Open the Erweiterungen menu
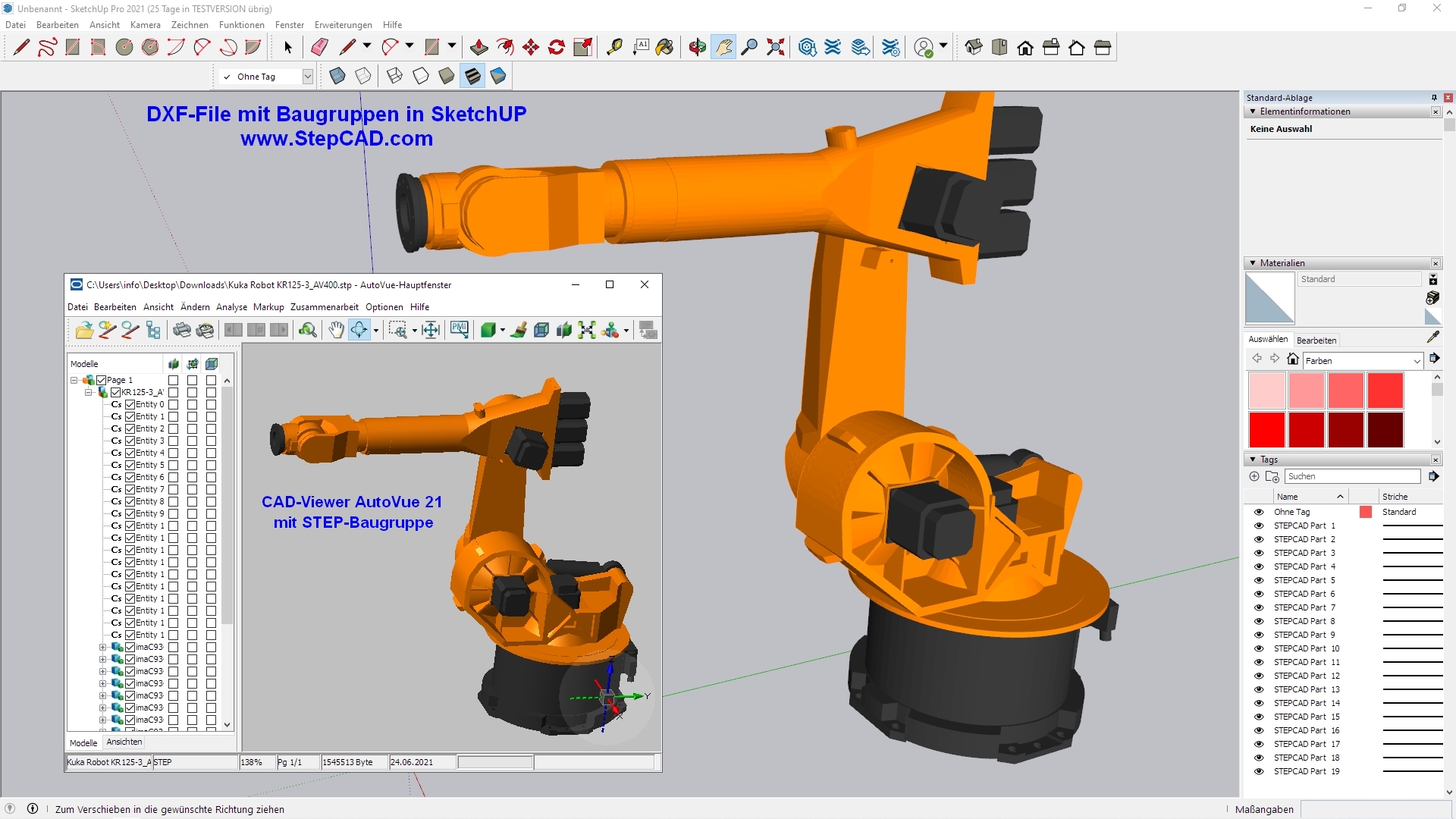This screenshot has height=819, width=1456. pyautogui.click(x=343, y=24)
